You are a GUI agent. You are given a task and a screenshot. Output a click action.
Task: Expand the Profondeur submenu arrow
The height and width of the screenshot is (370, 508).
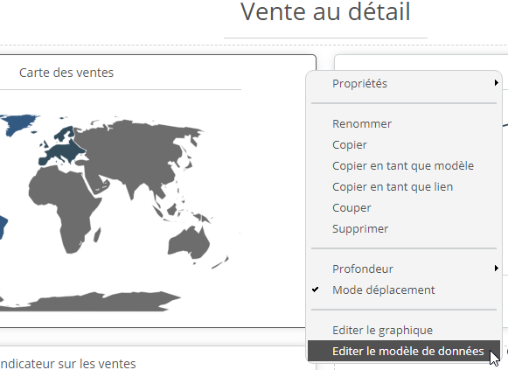click(496, 268)
